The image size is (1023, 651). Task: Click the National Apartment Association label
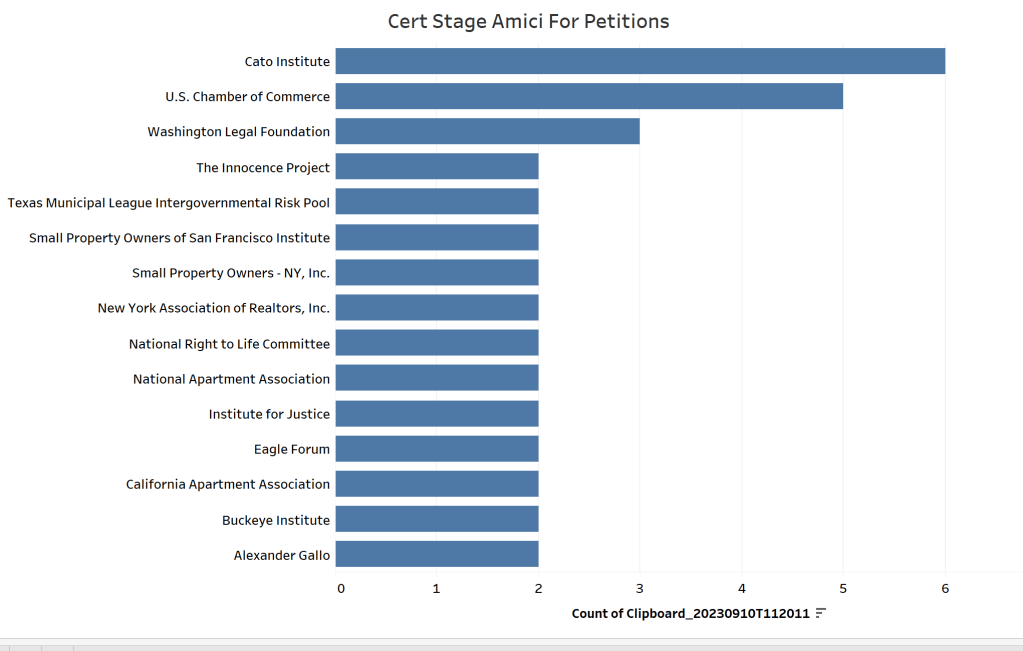(231, 379)
